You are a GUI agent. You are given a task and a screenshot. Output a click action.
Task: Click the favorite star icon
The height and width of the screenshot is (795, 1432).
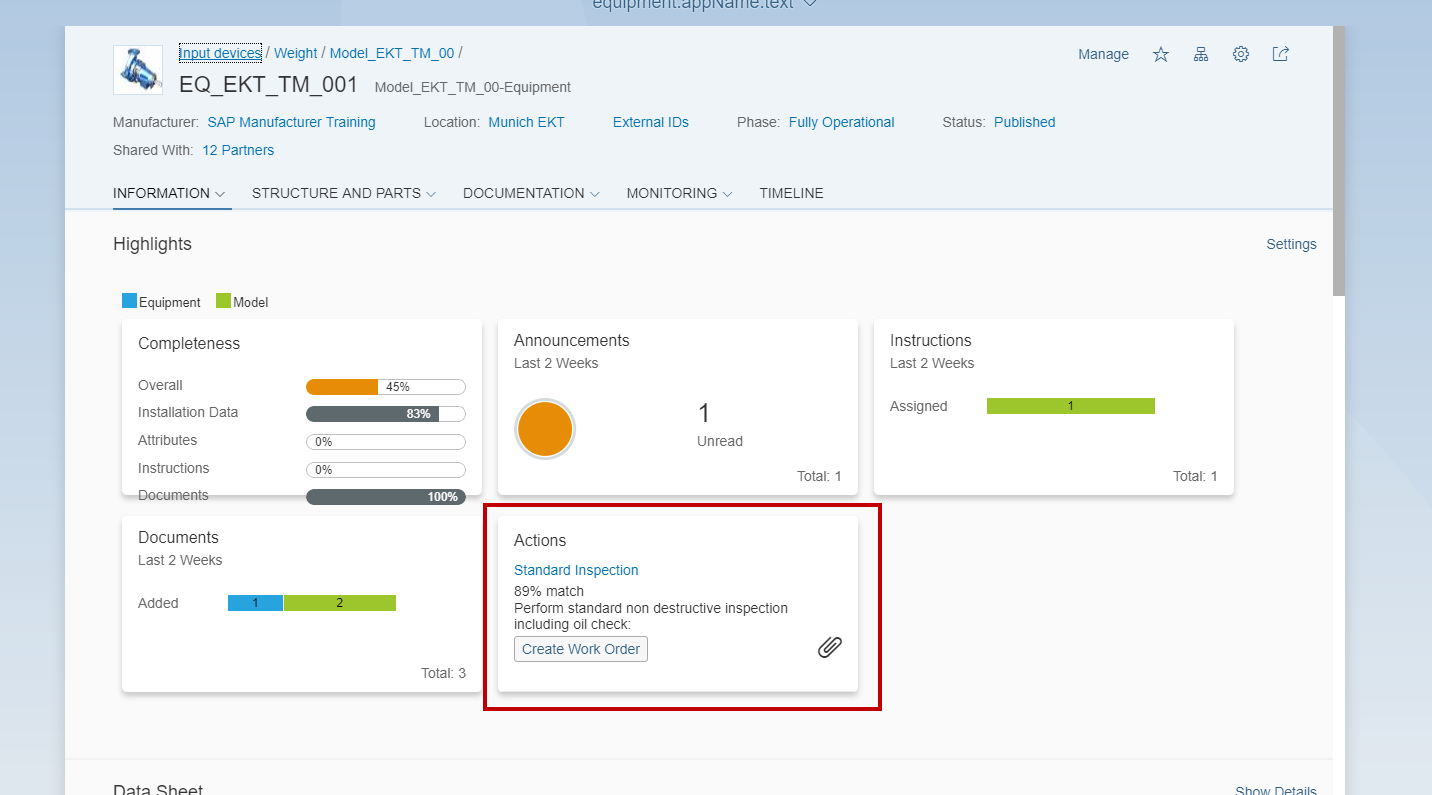click(1161, 54)
